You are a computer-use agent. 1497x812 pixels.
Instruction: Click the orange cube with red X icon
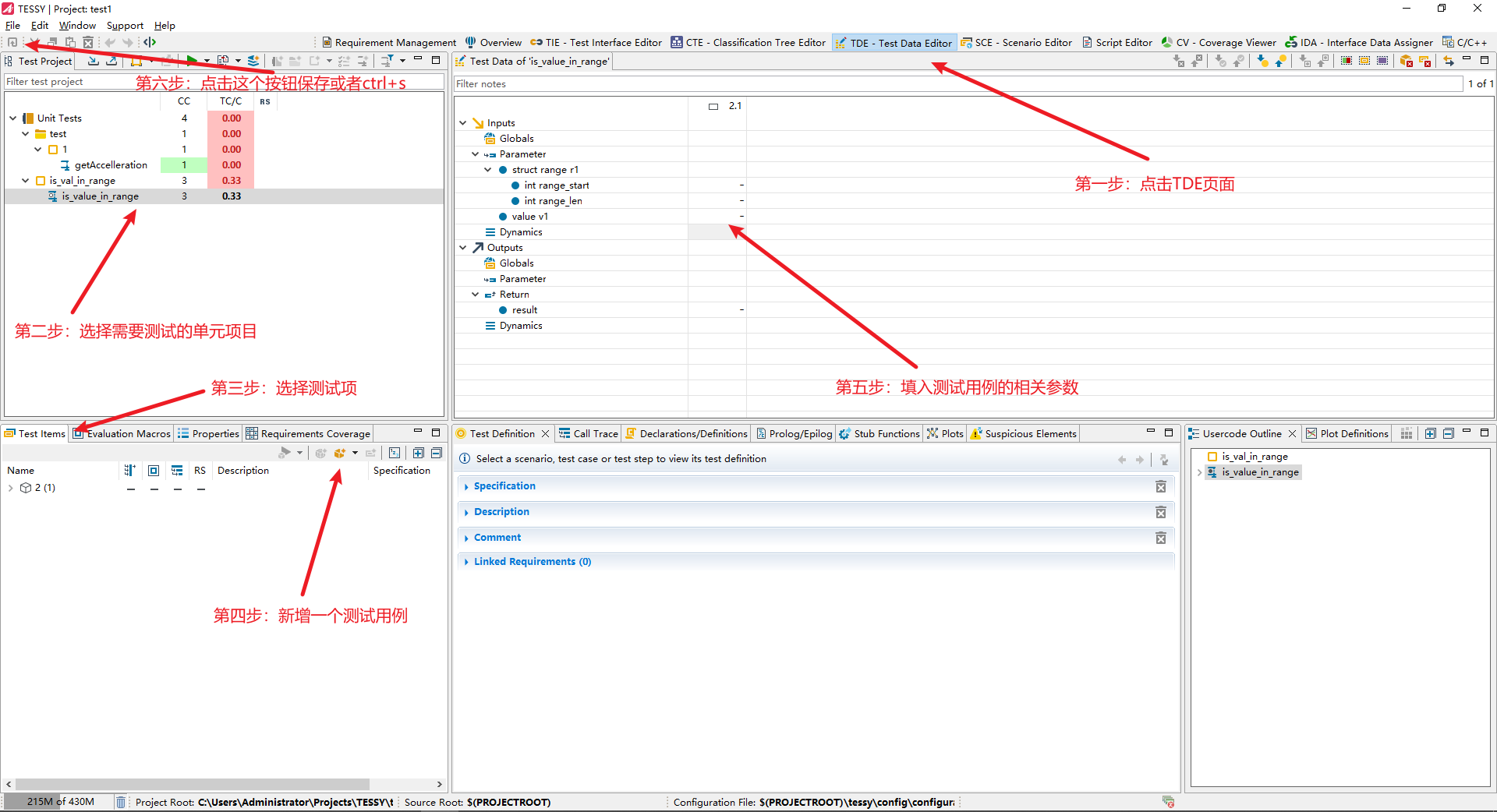tap(1407, 61)
